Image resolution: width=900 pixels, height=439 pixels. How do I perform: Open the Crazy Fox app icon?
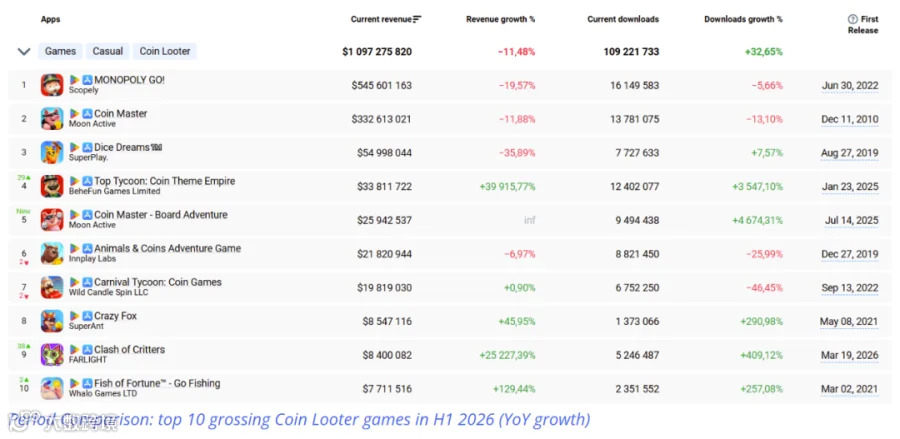(52, 321)
